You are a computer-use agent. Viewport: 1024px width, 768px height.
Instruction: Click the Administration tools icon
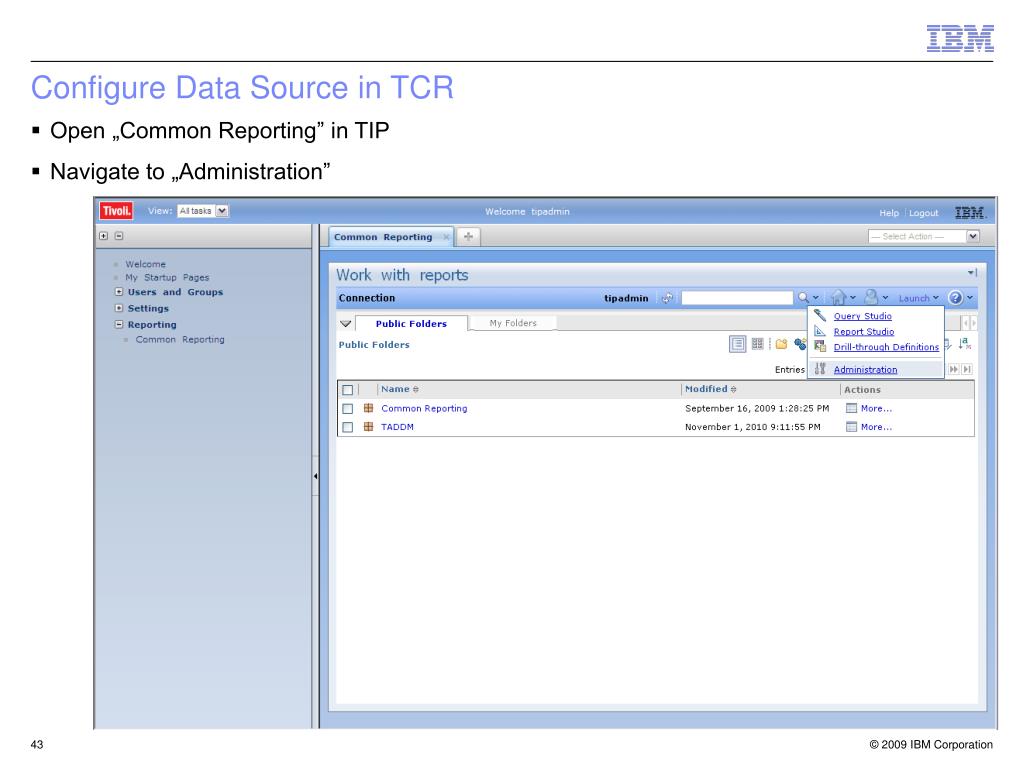[x=820, y=369]
